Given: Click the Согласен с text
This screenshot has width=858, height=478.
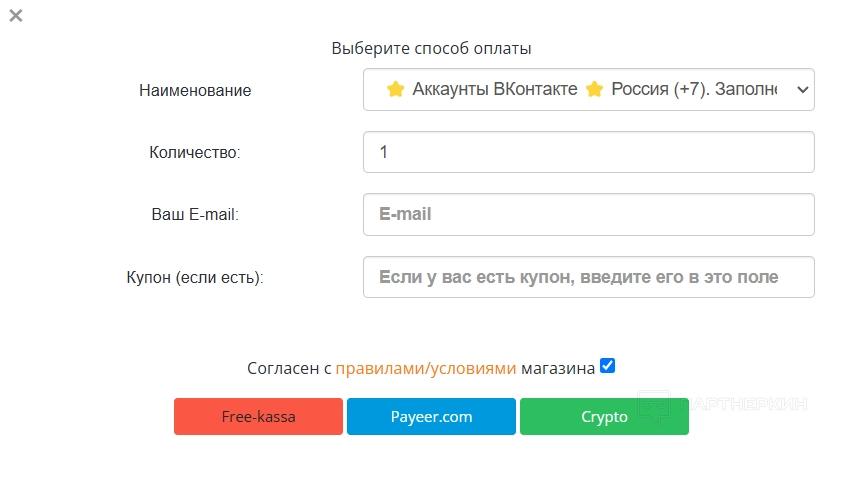Looking at the screenshot, I should click(x=288, y=368).
